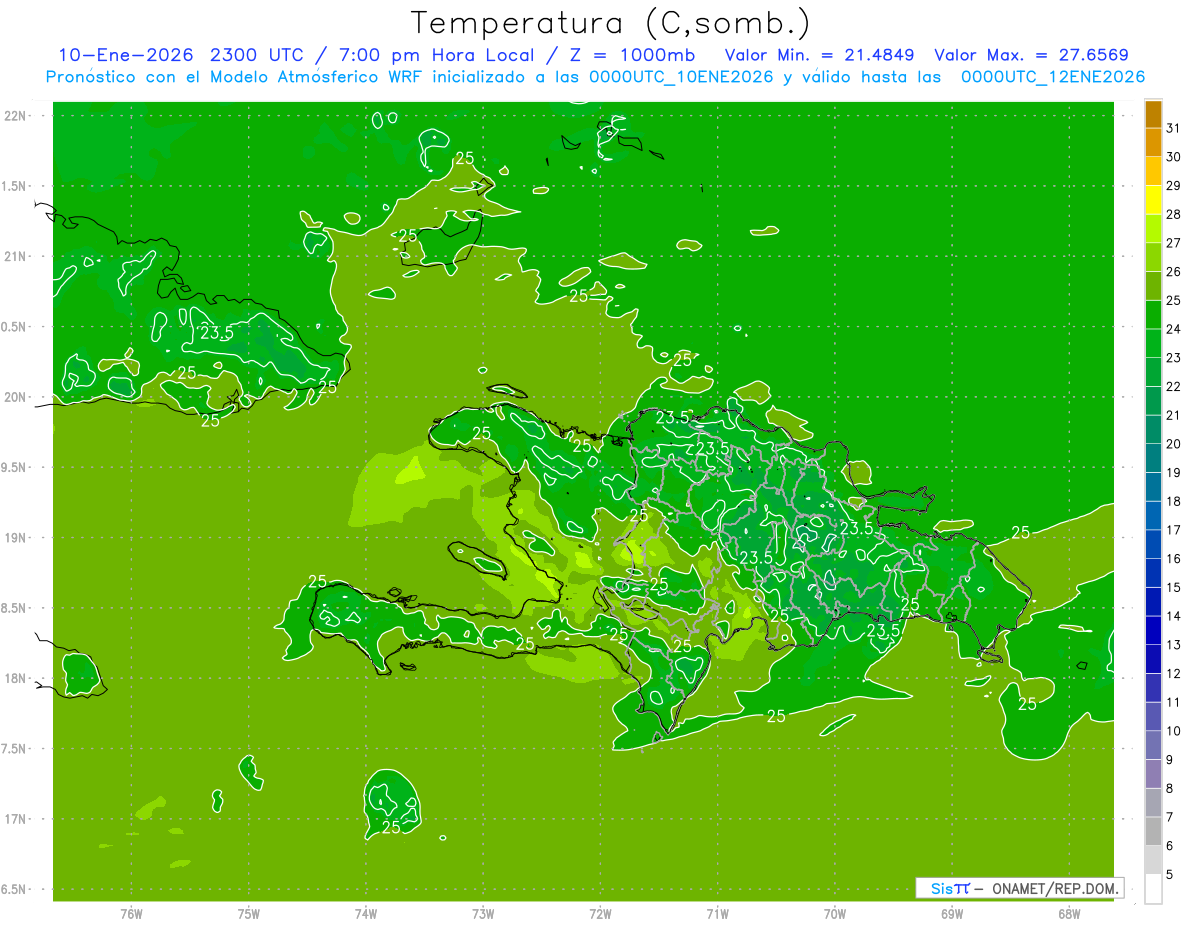Click the "74W" longitude label
Viewport: 1200px width, 927px height.
[x=366, y=914]
